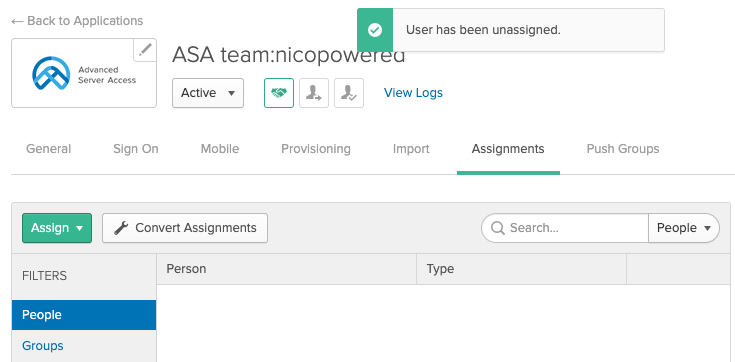Click the wrench icon on Convert Assignments
Viewport: 735px width, 362px height.
tap(121, 228)
